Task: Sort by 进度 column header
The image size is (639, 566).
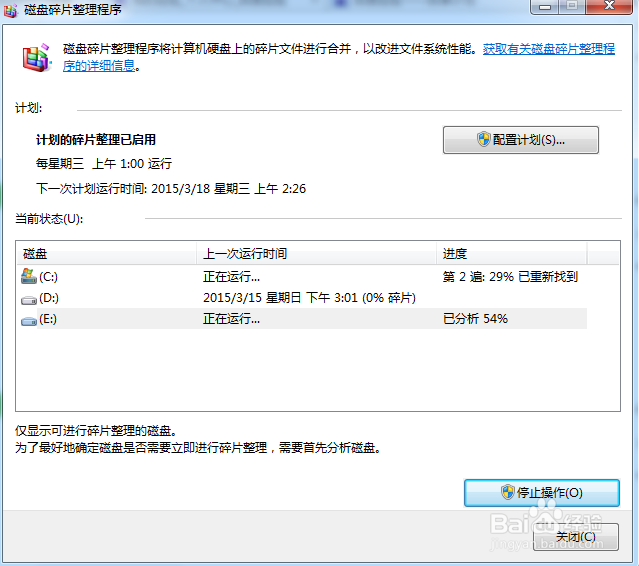Action: [511, 253]
